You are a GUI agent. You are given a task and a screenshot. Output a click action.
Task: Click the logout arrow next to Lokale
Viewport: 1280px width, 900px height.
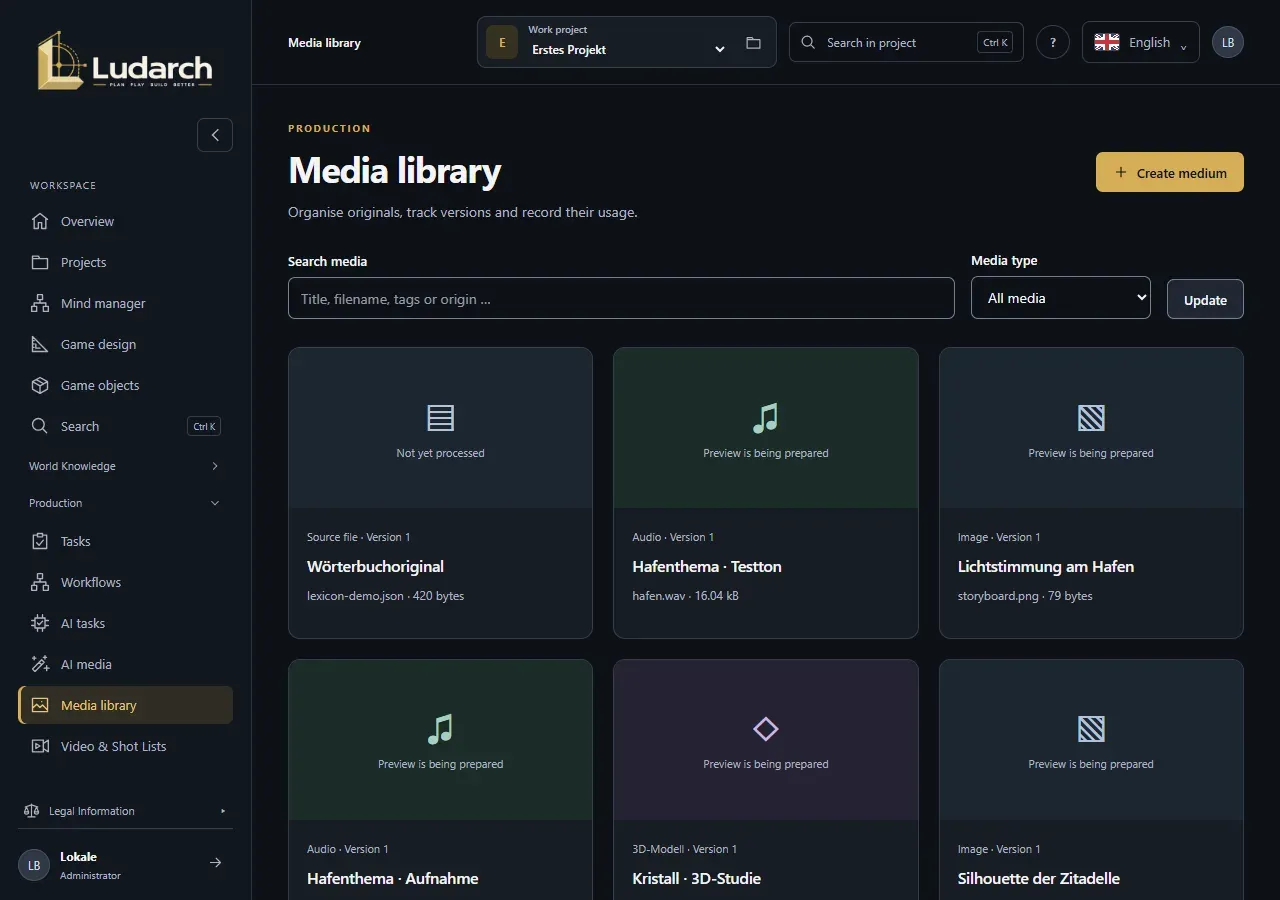coord(215,863)
